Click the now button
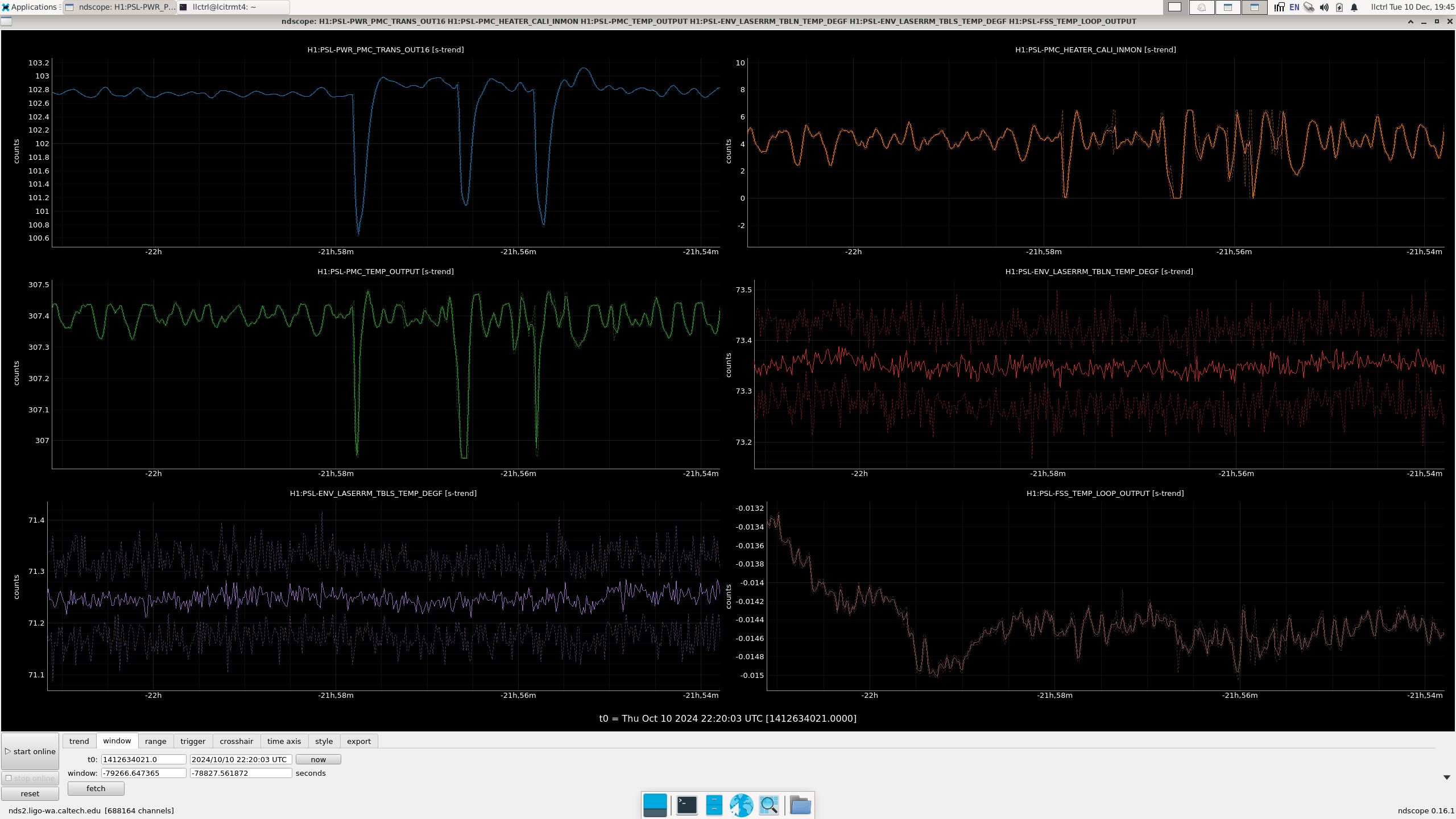Image resolution: width=1456 pixels, height=819 pixels. [318, 759]
